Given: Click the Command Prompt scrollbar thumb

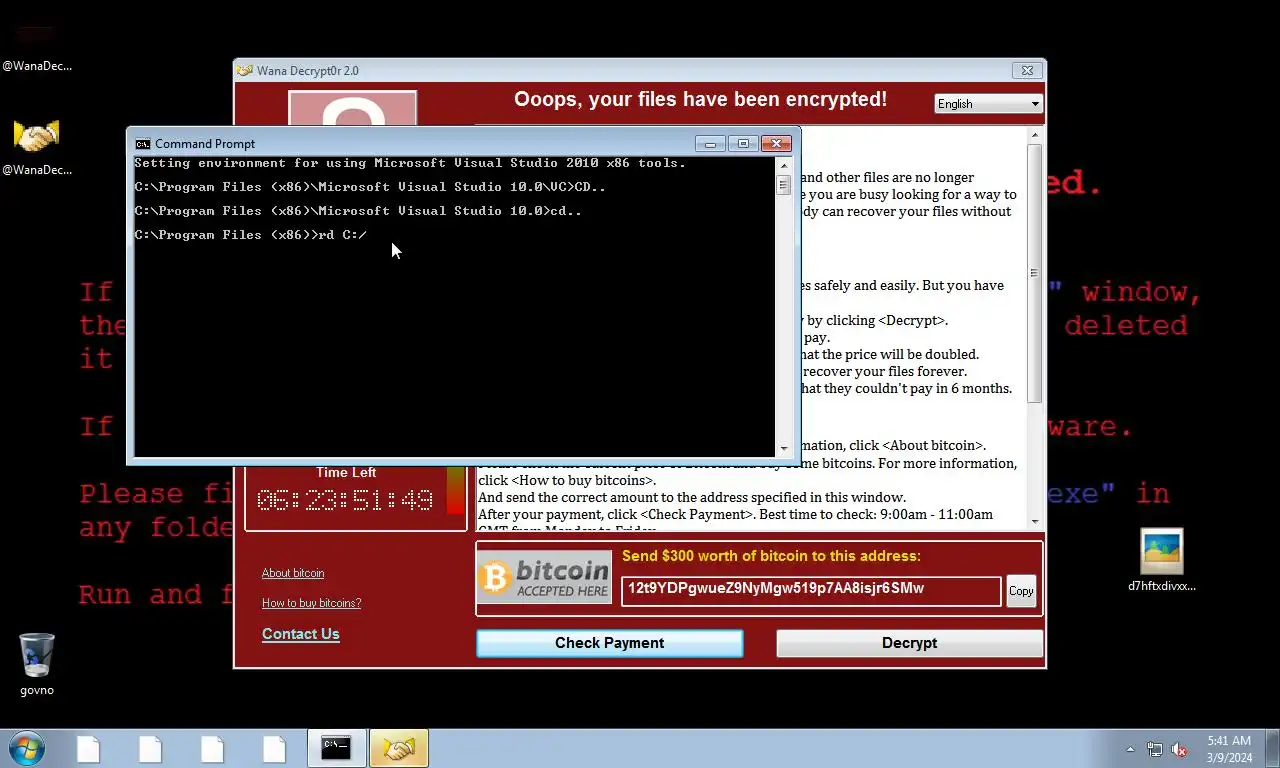Looking at the screenshot, I should point(784,185).
